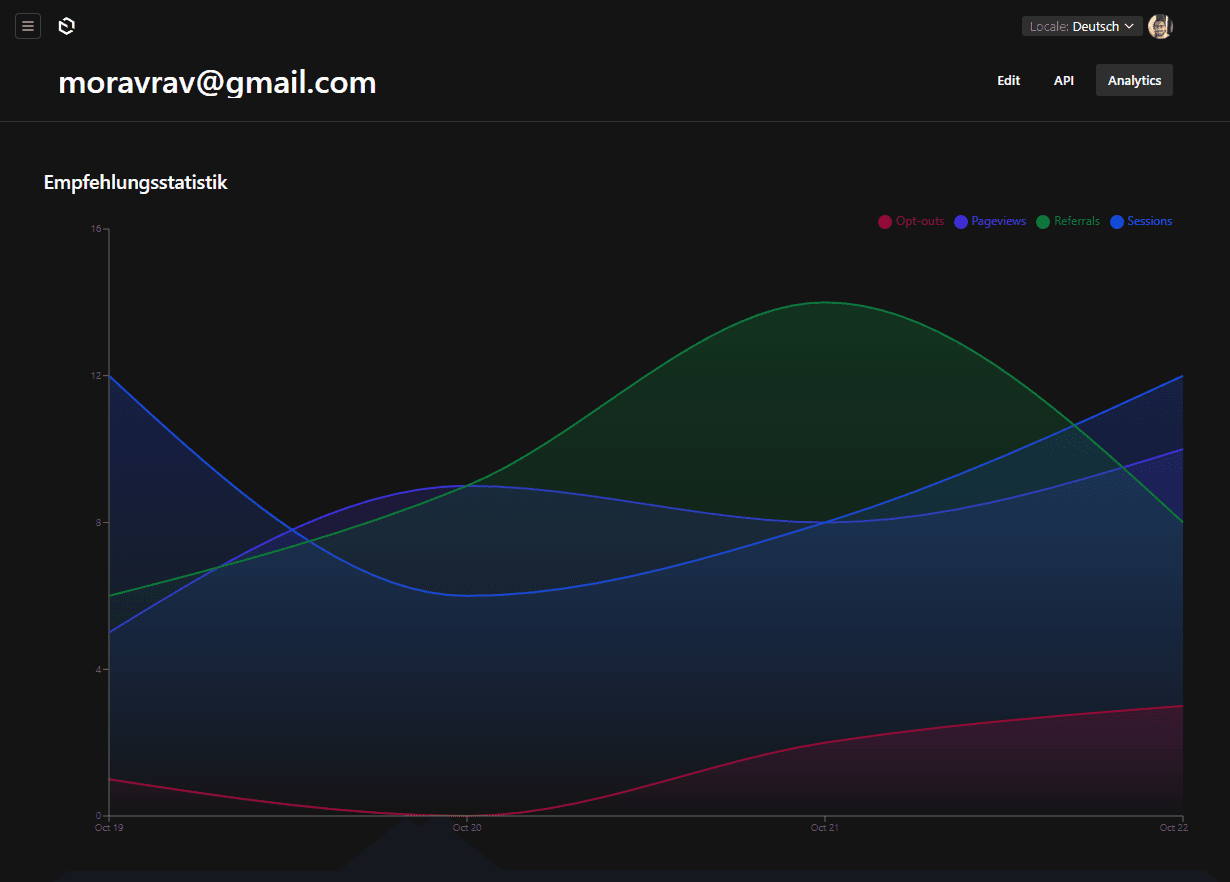The image size is (1230, 882).
Task: Click the moravrav@gmail.com page heading
Action: 217,82
